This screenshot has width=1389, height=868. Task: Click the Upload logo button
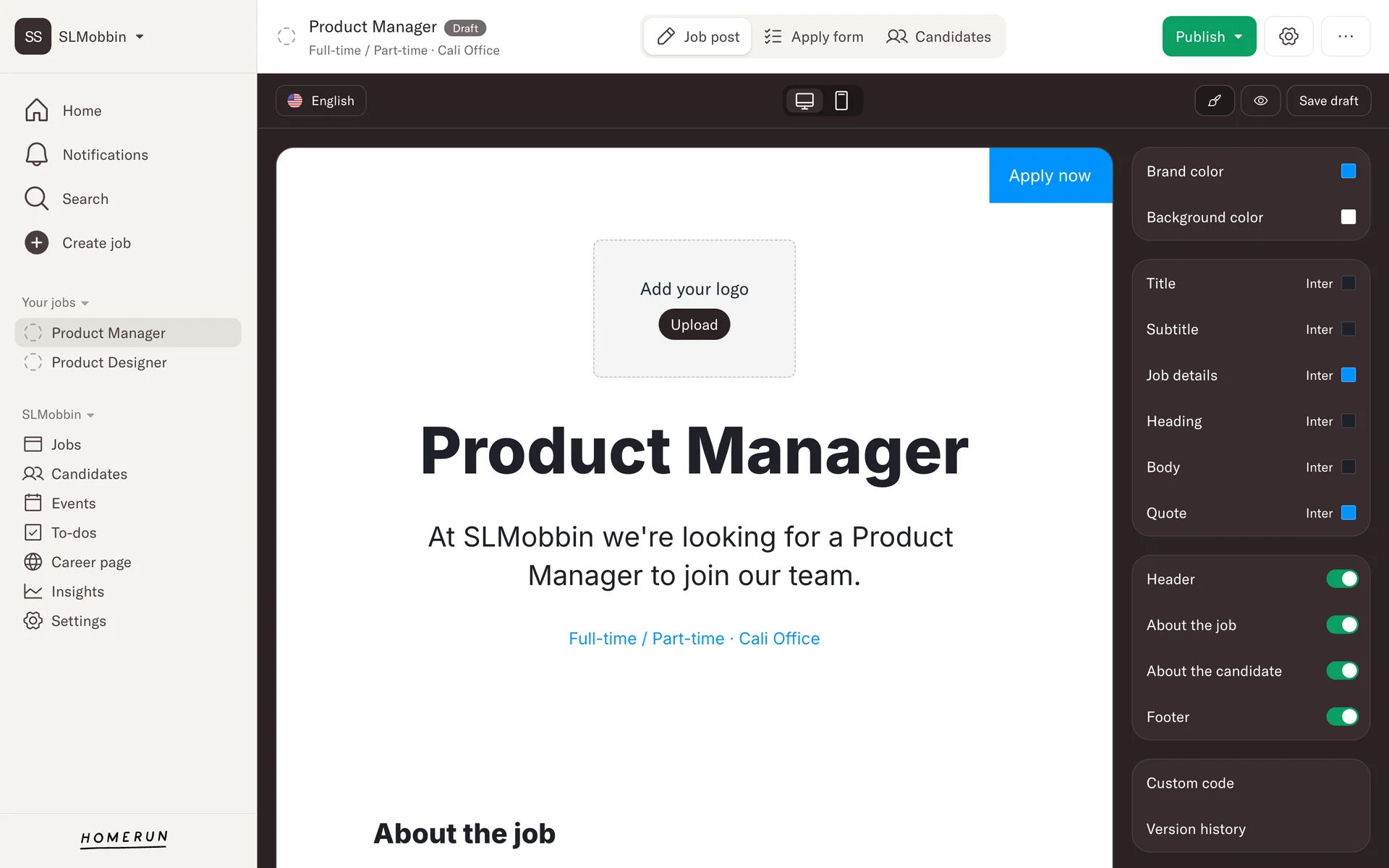[694, 325]
